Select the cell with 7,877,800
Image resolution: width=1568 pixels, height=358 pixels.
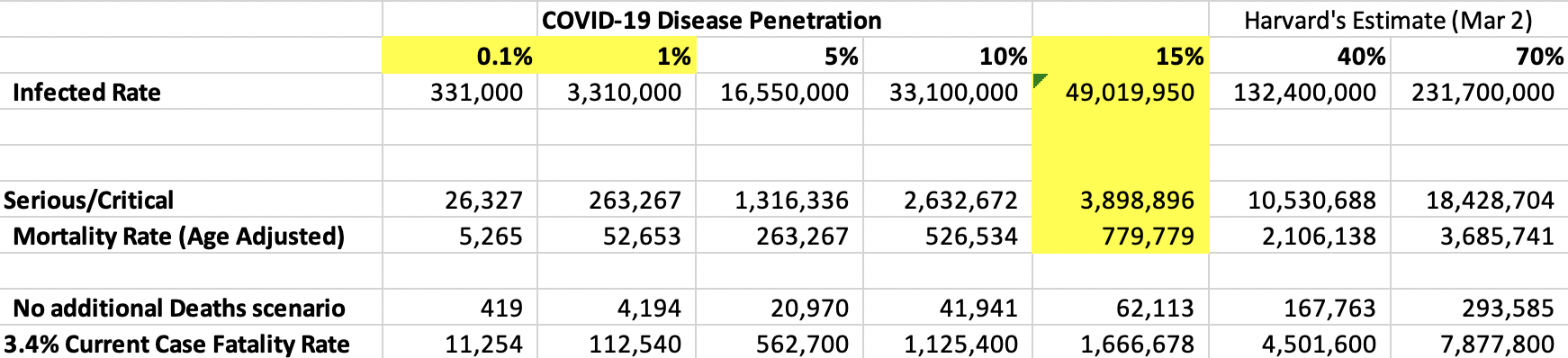coord(1480,343)
